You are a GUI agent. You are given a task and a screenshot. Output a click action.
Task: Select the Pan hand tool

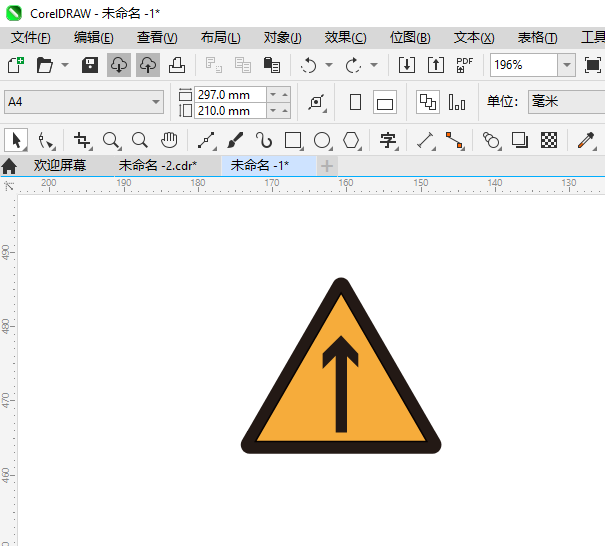169,140
